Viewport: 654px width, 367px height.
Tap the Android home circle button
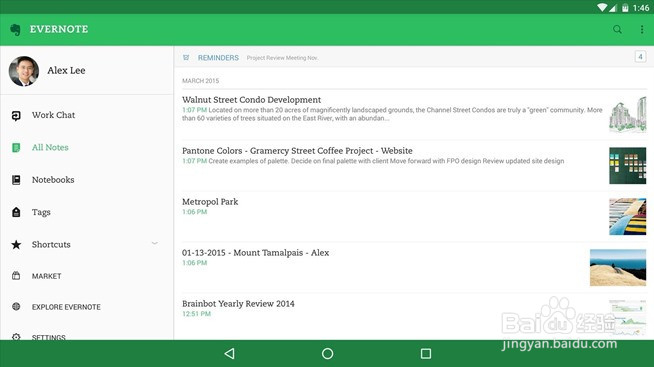[327, 354]
